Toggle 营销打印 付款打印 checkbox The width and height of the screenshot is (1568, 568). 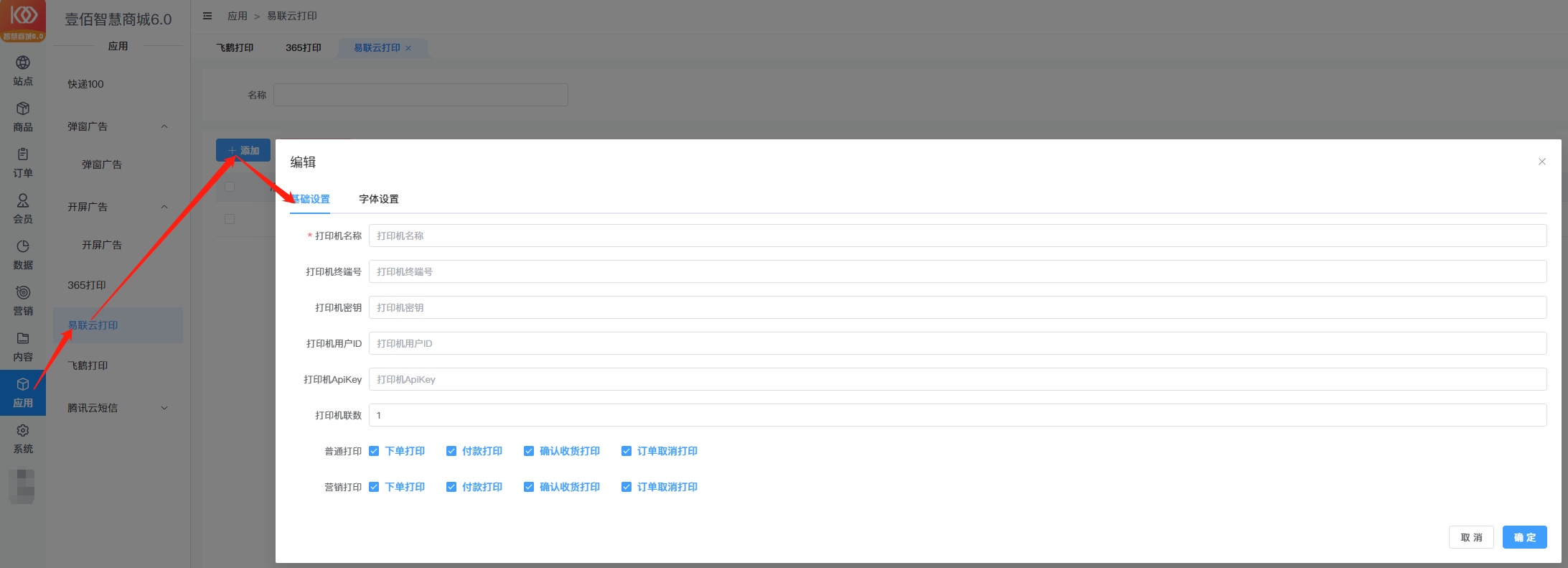coord(451,487)
